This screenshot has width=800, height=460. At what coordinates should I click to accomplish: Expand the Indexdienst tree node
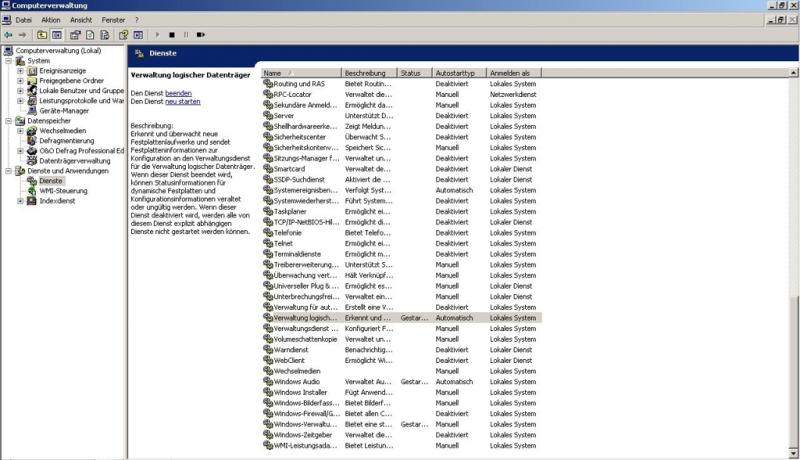pos(20,201)
